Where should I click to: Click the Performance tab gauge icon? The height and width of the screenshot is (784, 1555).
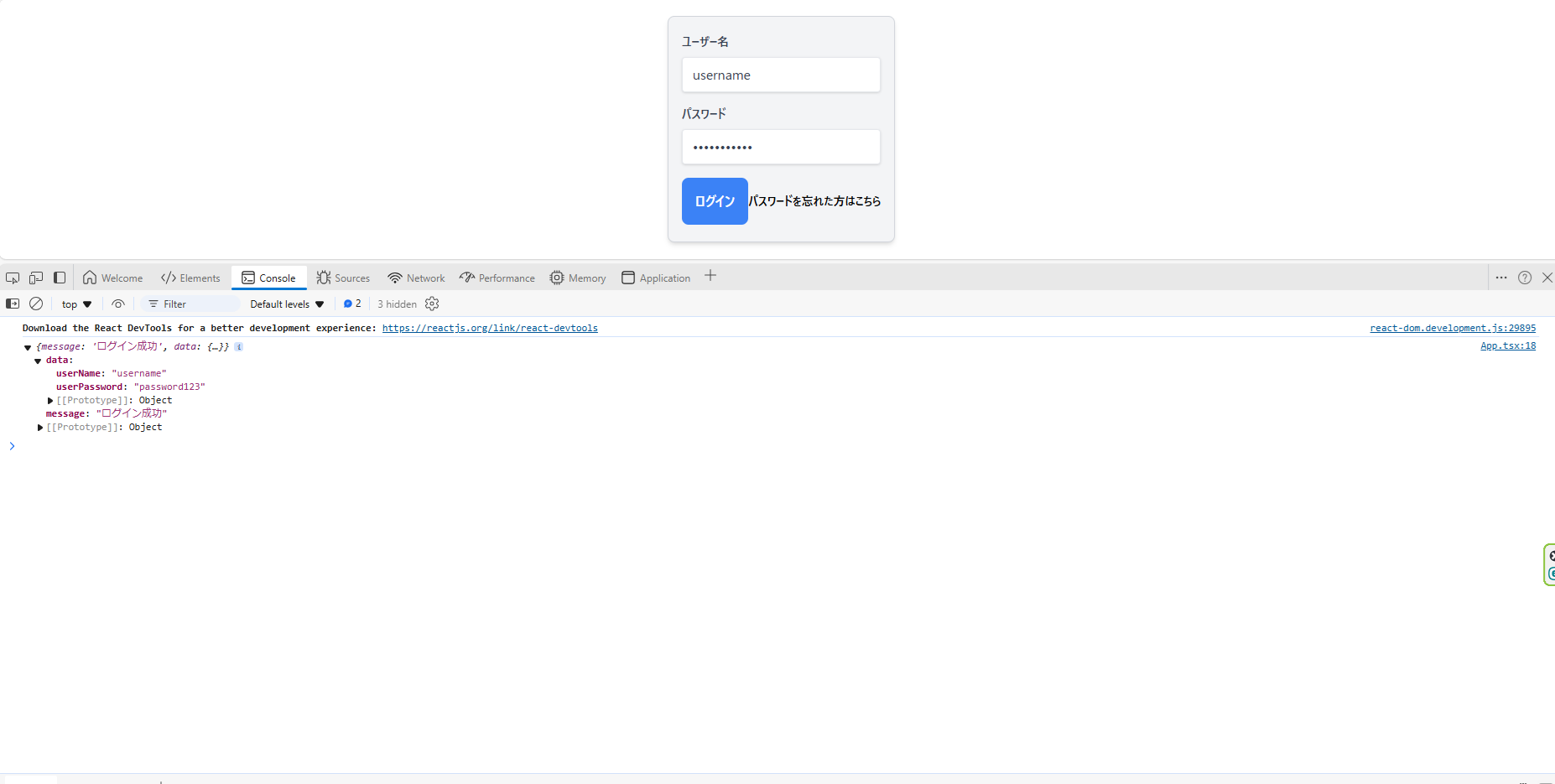(467, 278)
